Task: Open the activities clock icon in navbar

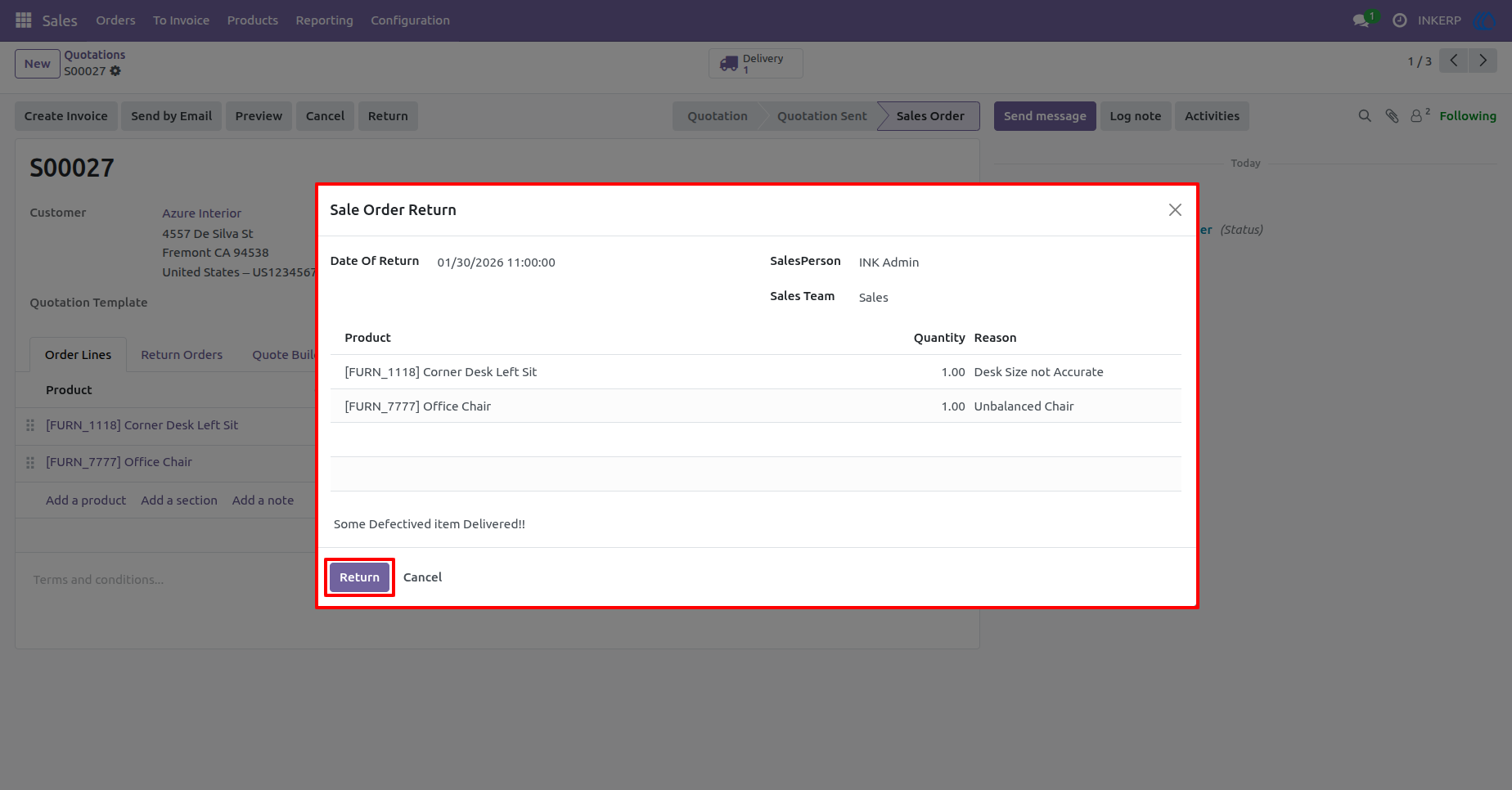Action: [x=1400, y=20]
